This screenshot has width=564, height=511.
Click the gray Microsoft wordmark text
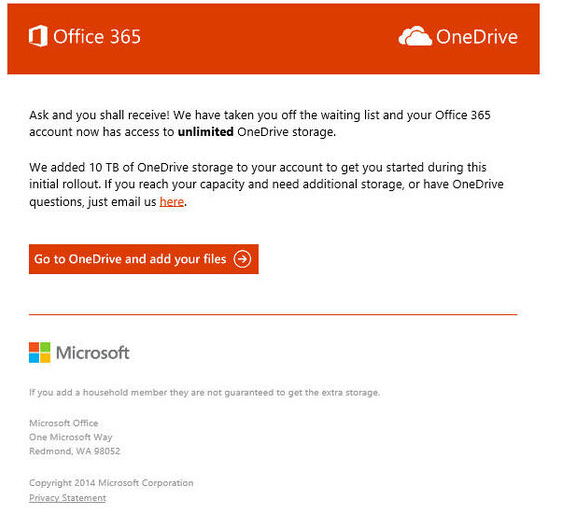coord(92,353)
